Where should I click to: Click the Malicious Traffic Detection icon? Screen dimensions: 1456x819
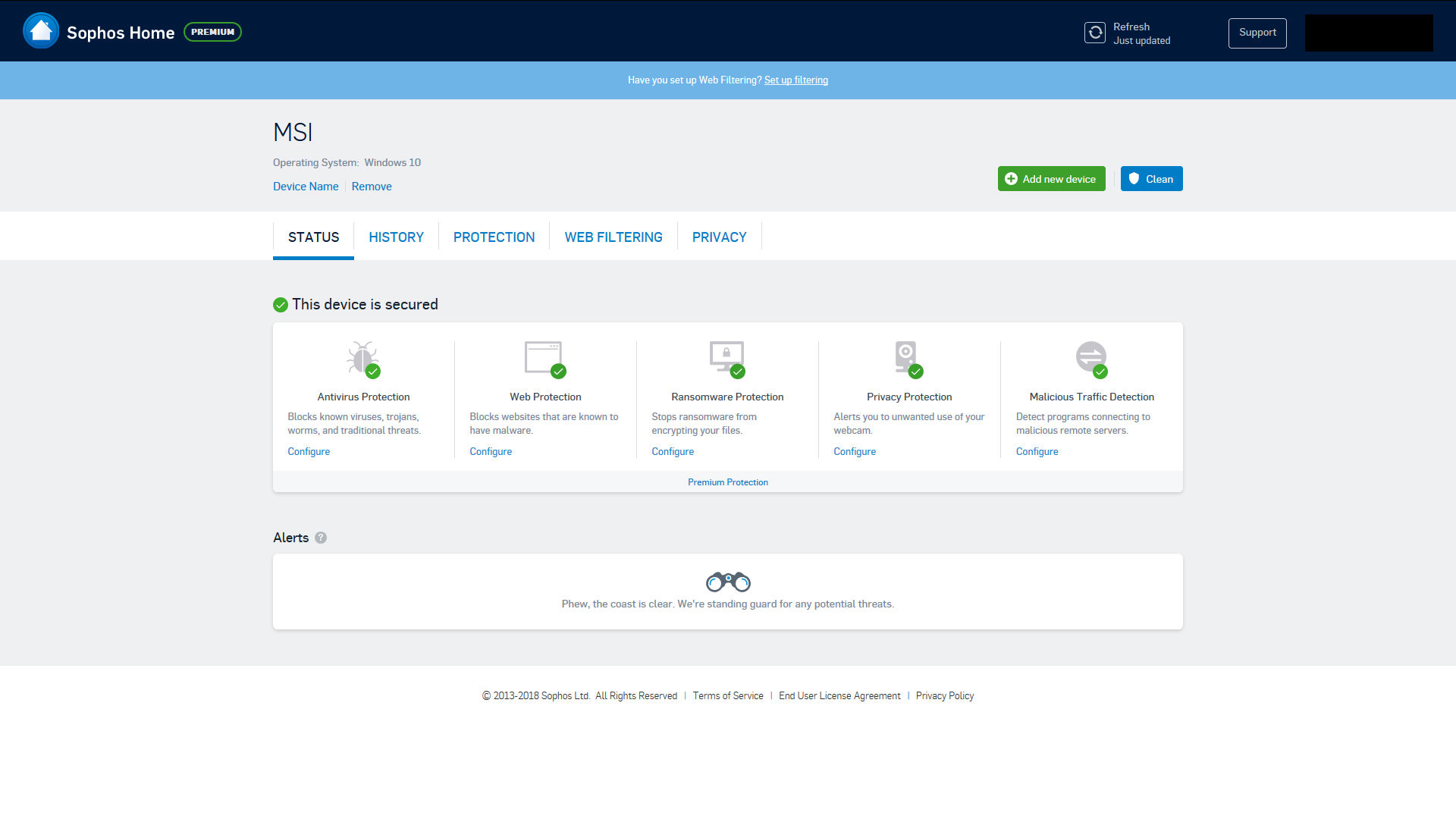pos(1092,359)
